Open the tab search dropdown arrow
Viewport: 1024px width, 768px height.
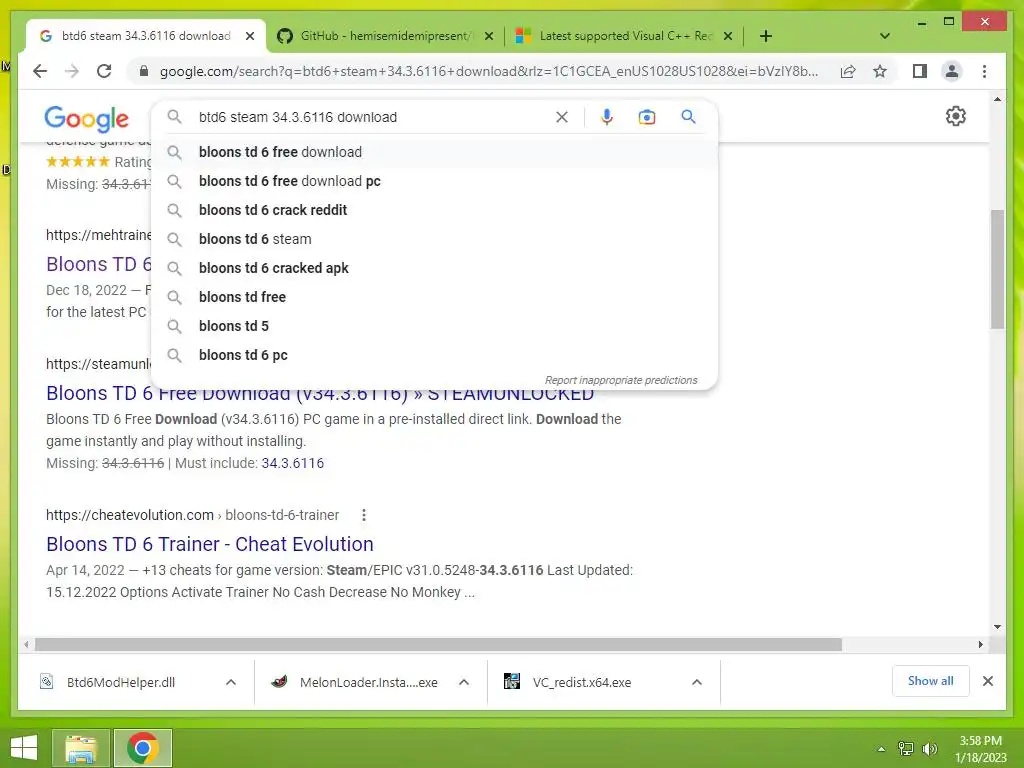pyautogui.click(x=885, y=36)
